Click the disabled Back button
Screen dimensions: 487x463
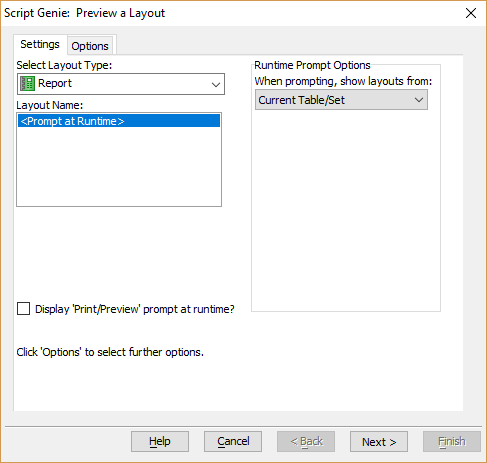click(x=306, y=441)
